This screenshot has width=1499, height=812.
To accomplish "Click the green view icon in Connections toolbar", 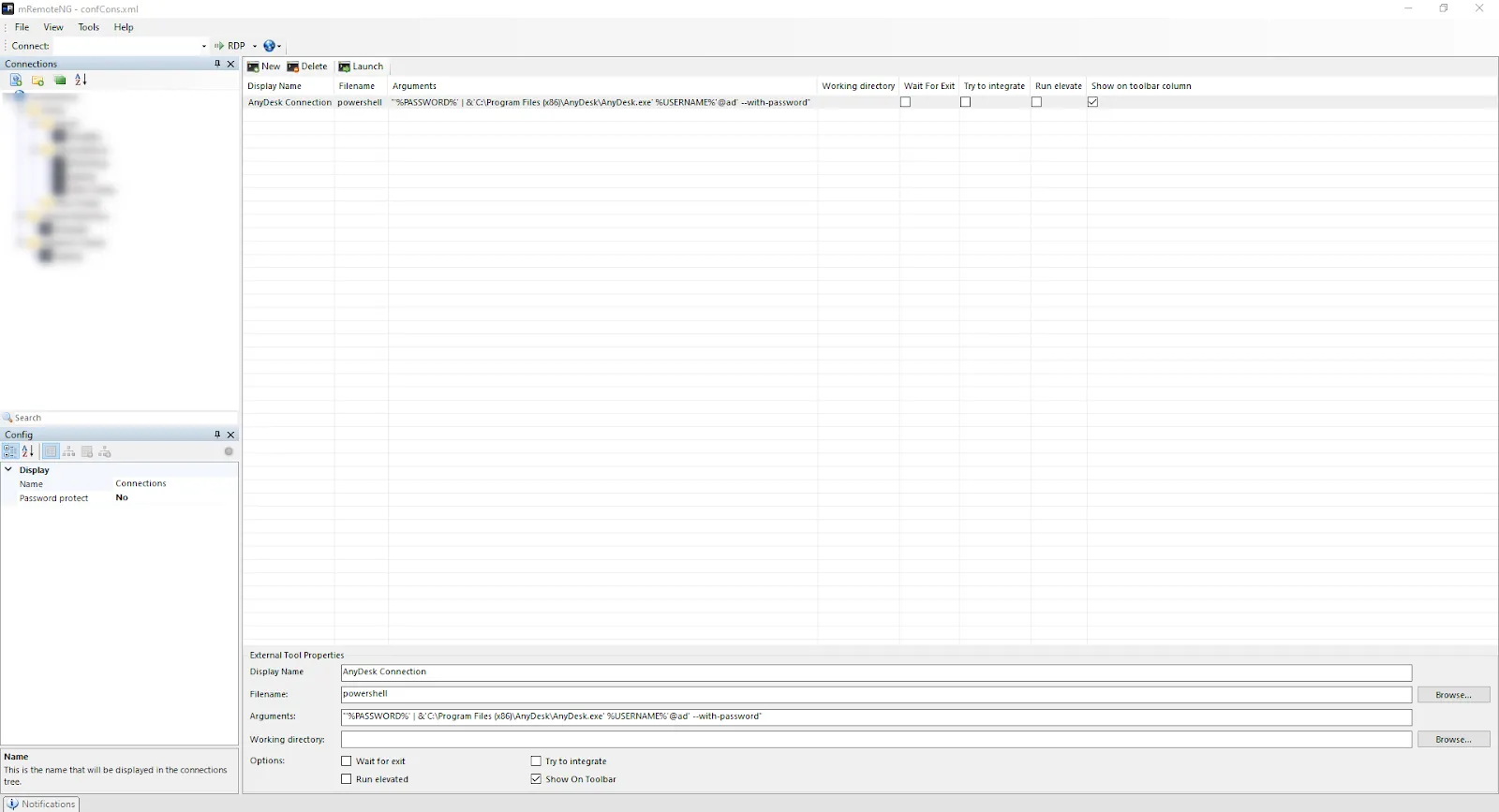I will 60,80.
